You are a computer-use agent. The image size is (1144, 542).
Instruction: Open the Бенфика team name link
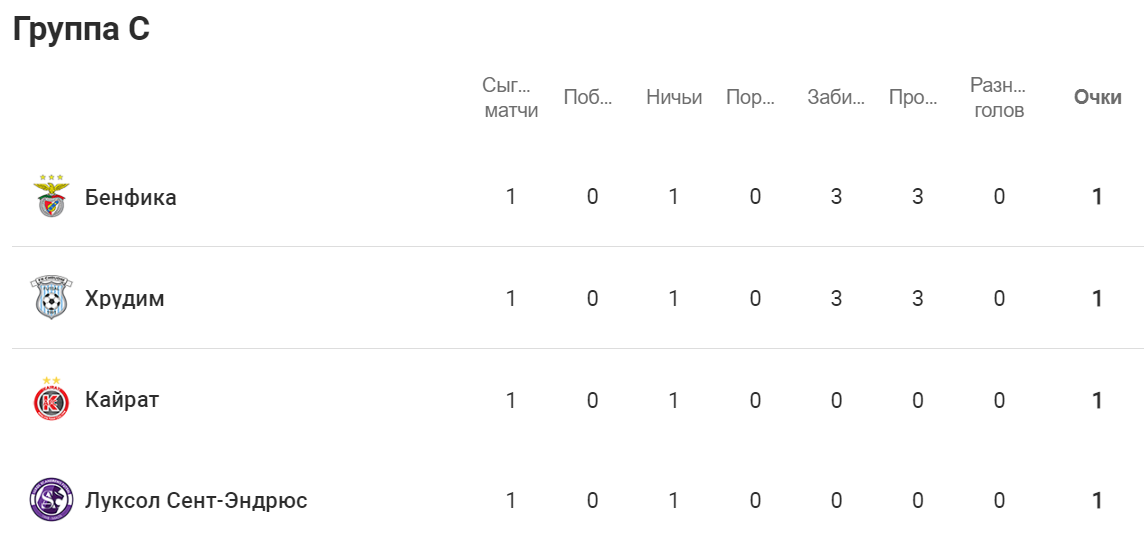tap(131, 197)
